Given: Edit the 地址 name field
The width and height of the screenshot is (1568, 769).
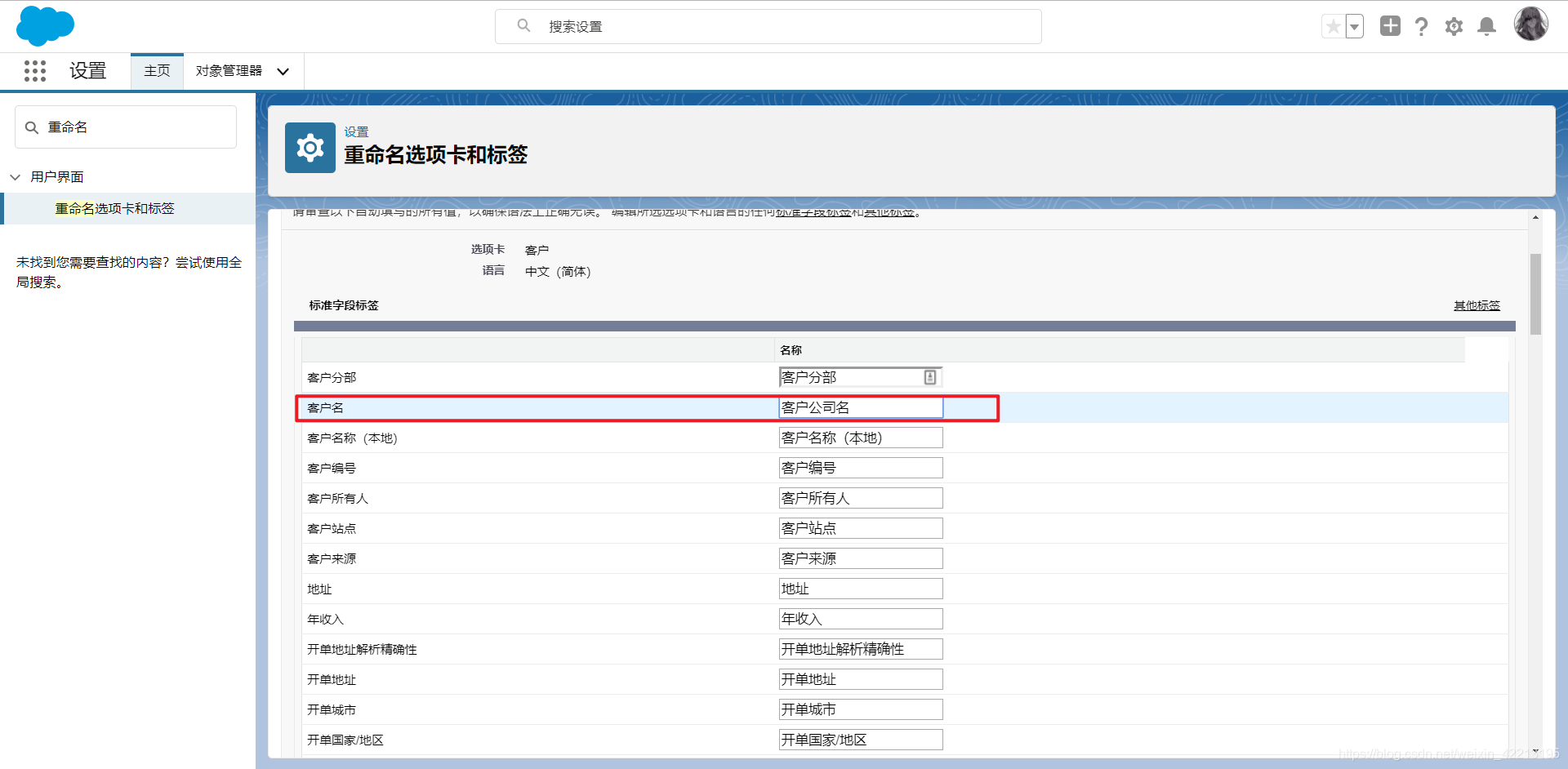Looking at the screenshot, I should pyautogui.click(x=861, y=589).
